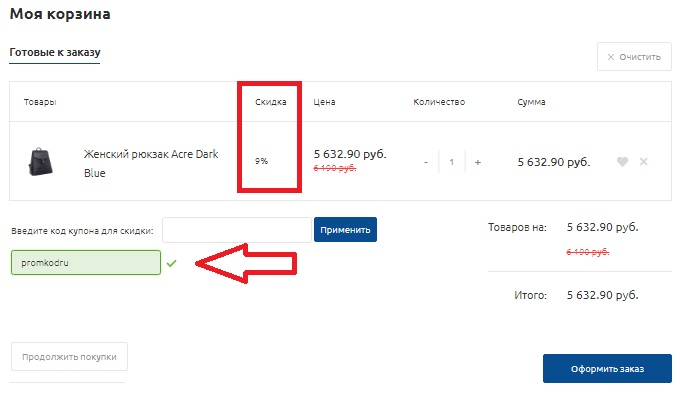Click the Товары column header
The width and height of the screenshot is (680, 400).
pos(40,102)
